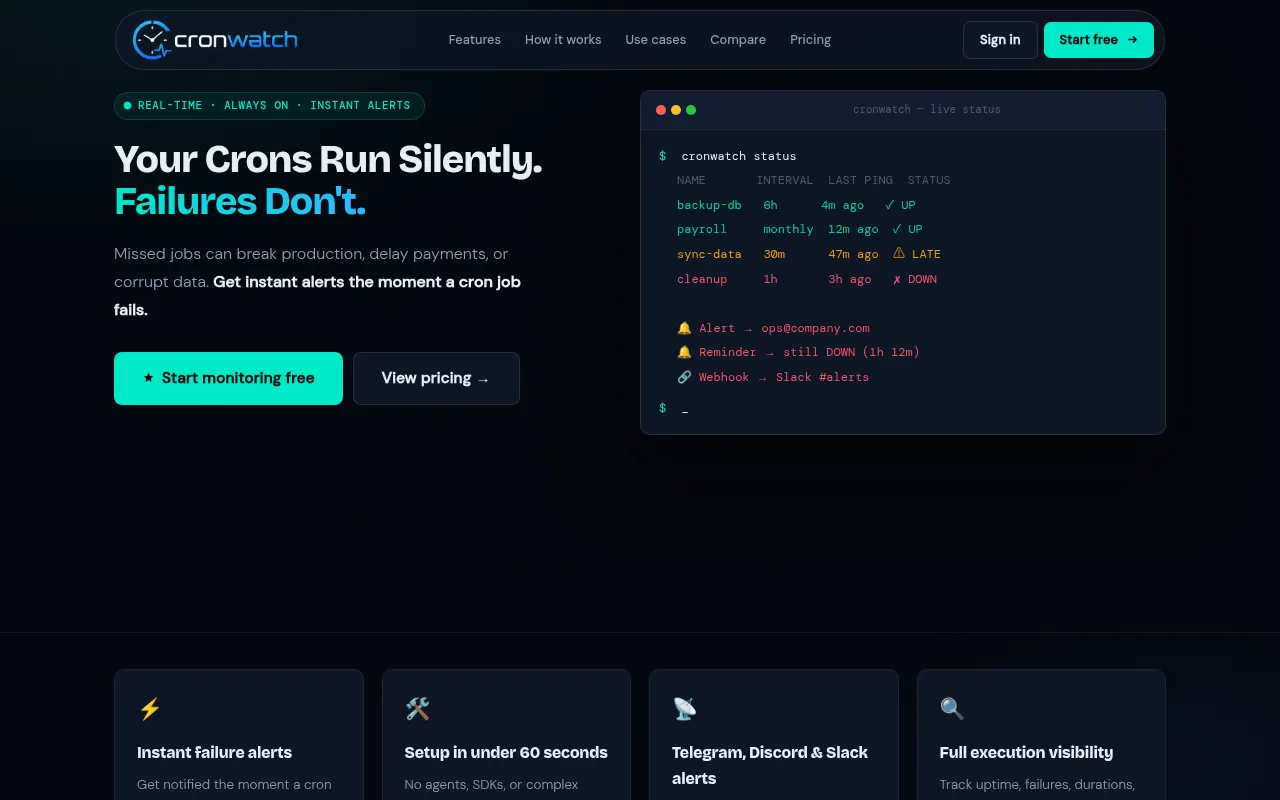The width and height of the screenshot is (1280, 800).
Task: Click the X mark next to DOWN status
Action: [896, 279]
